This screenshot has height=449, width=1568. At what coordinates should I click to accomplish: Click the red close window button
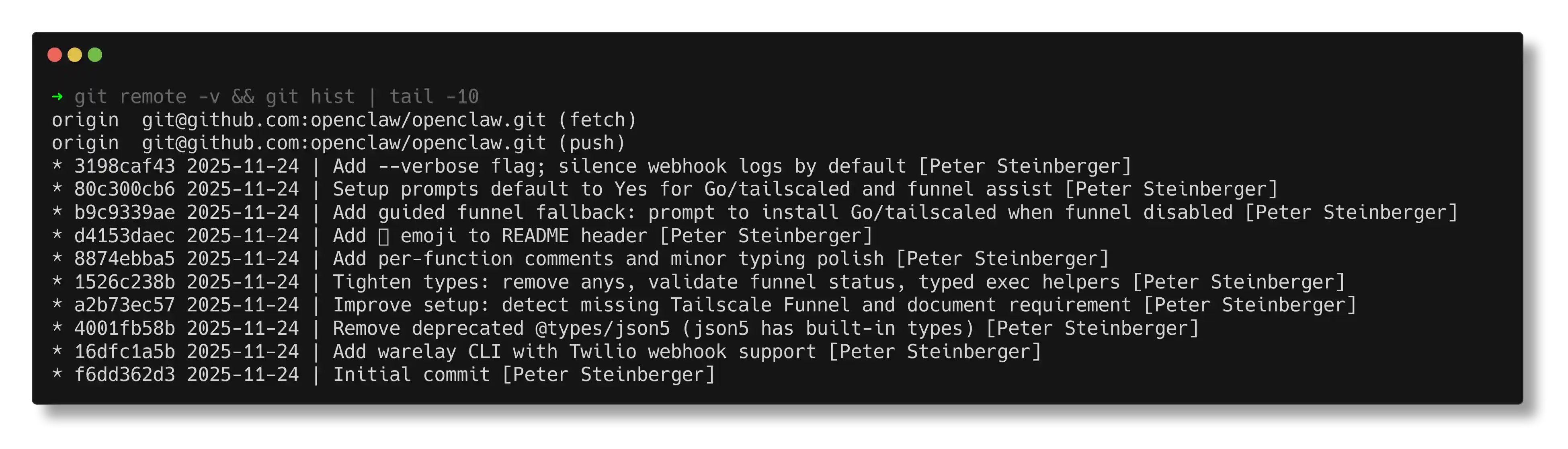tap(55, 55)
